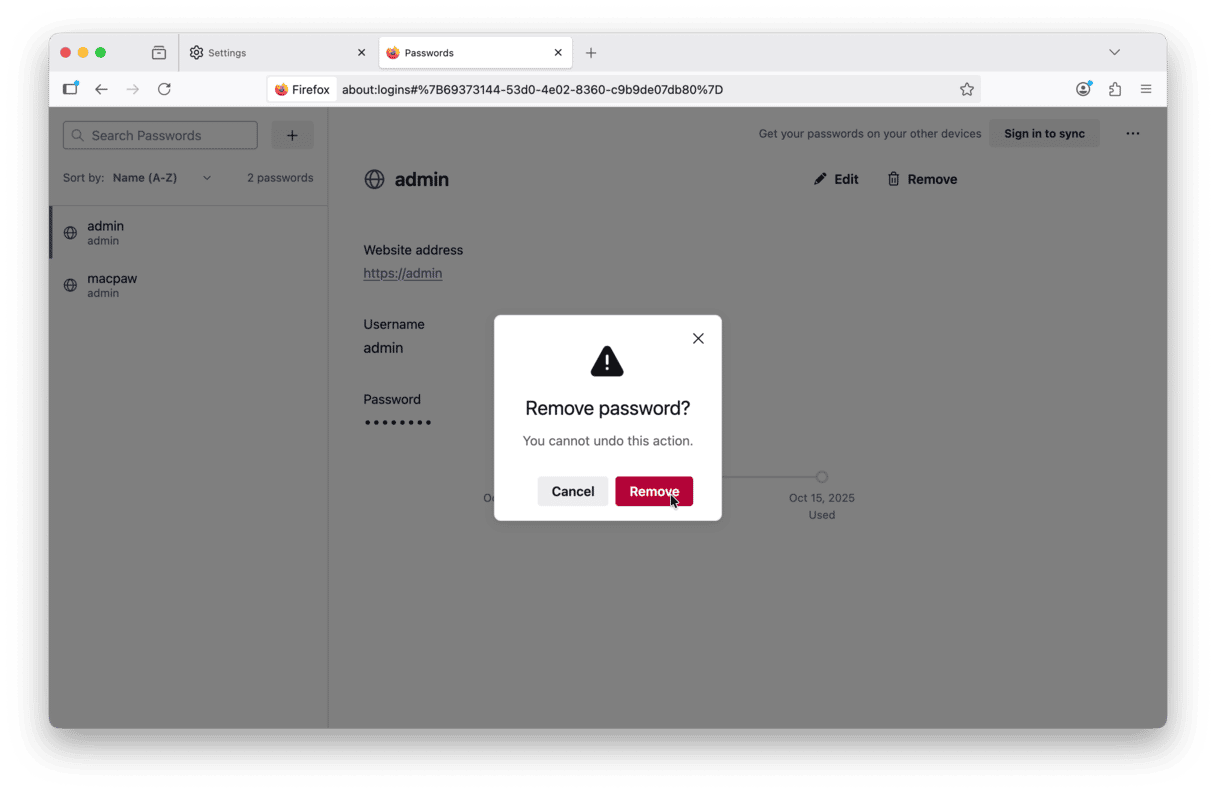This screenshot has height=793, width=1216.
Task: Cancel the remove password dialog
Action: pyautogui.click(x=573, y=491)
